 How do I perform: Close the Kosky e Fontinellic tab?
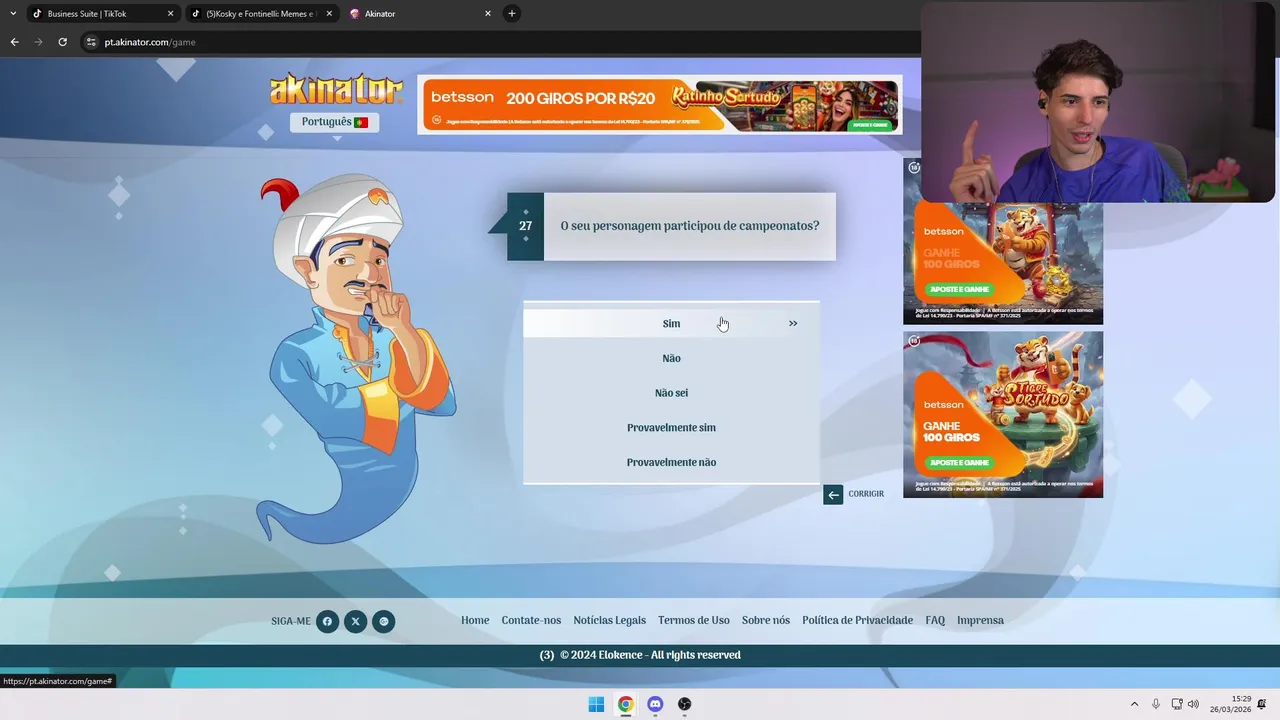click(x=329, y=14)
